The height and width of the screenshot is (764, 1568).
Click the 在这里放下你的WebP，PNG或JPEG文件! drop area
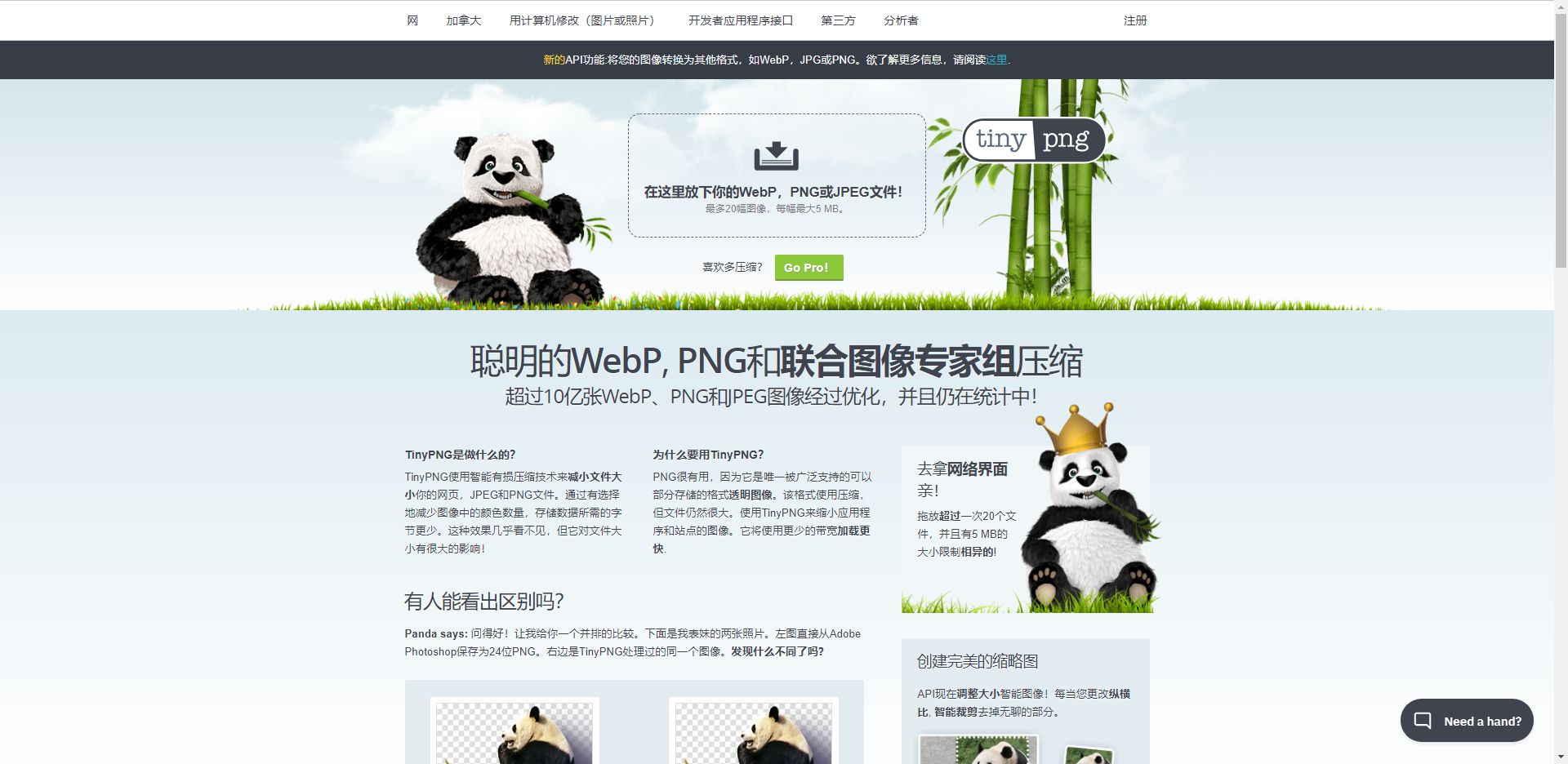click(777, 175)
